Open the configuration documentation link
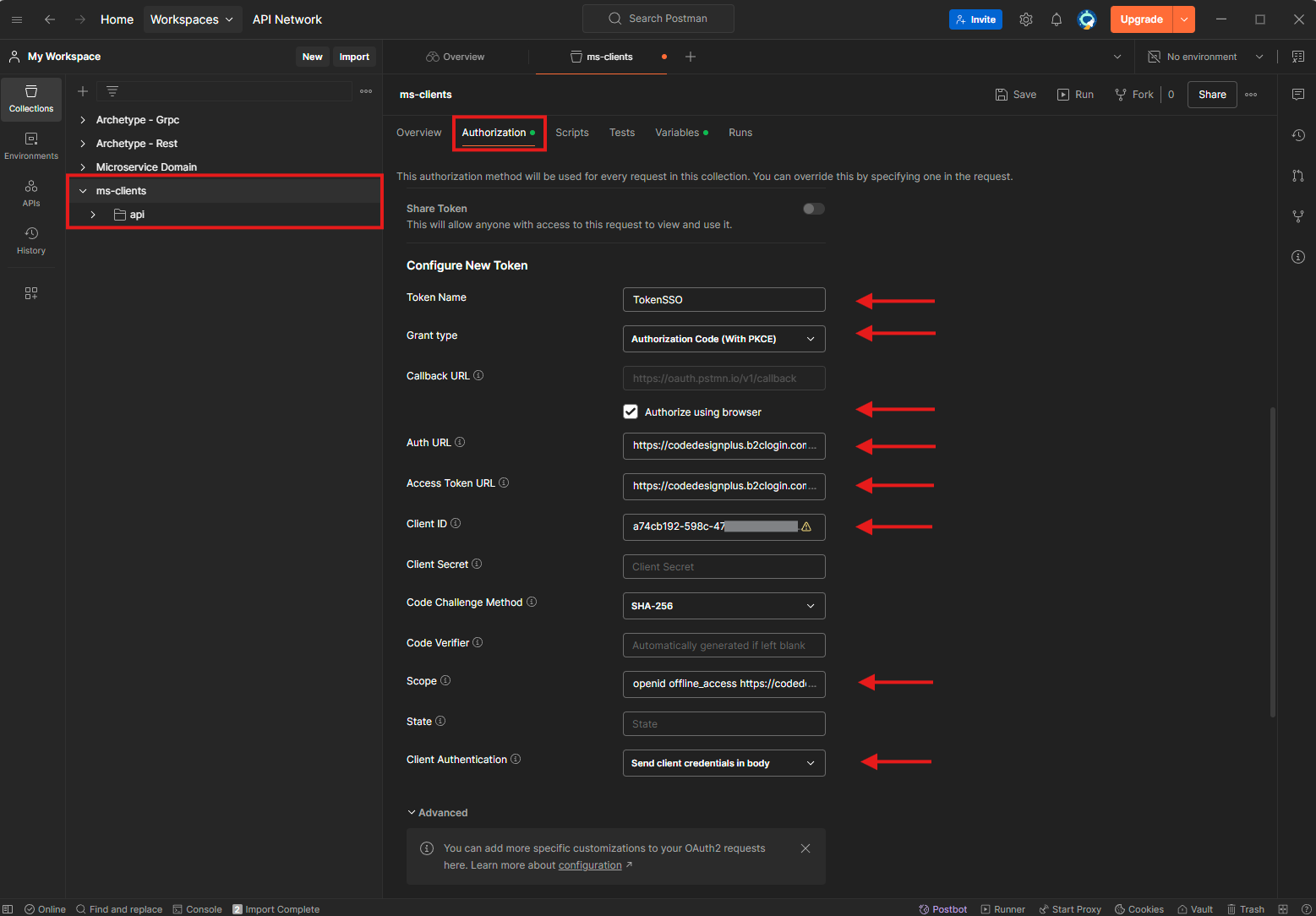 point(590,865)
